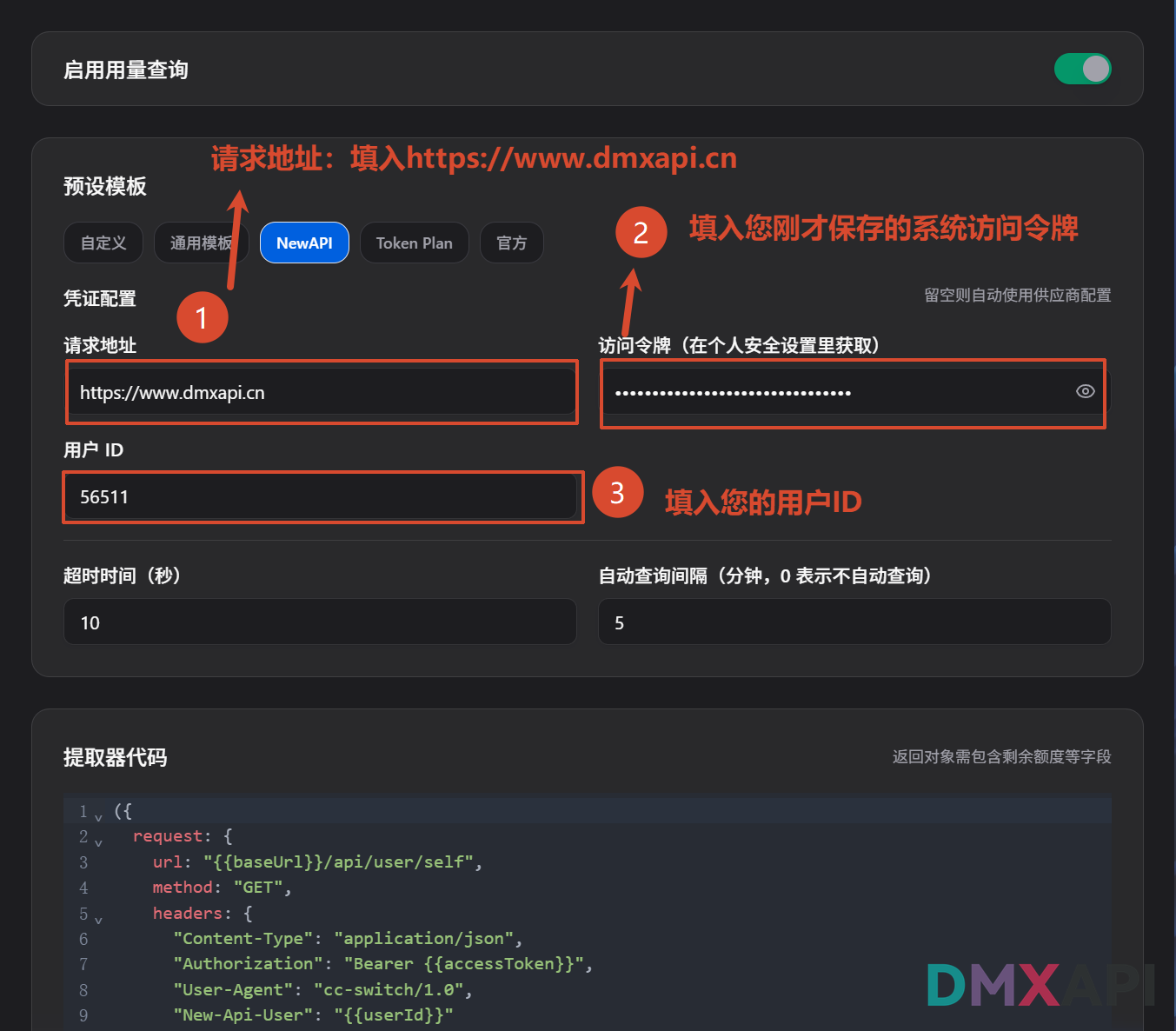
Task: Click the 返回对象需包含剩余额度等字段 hint text
Action: [x=1002, y=756]
